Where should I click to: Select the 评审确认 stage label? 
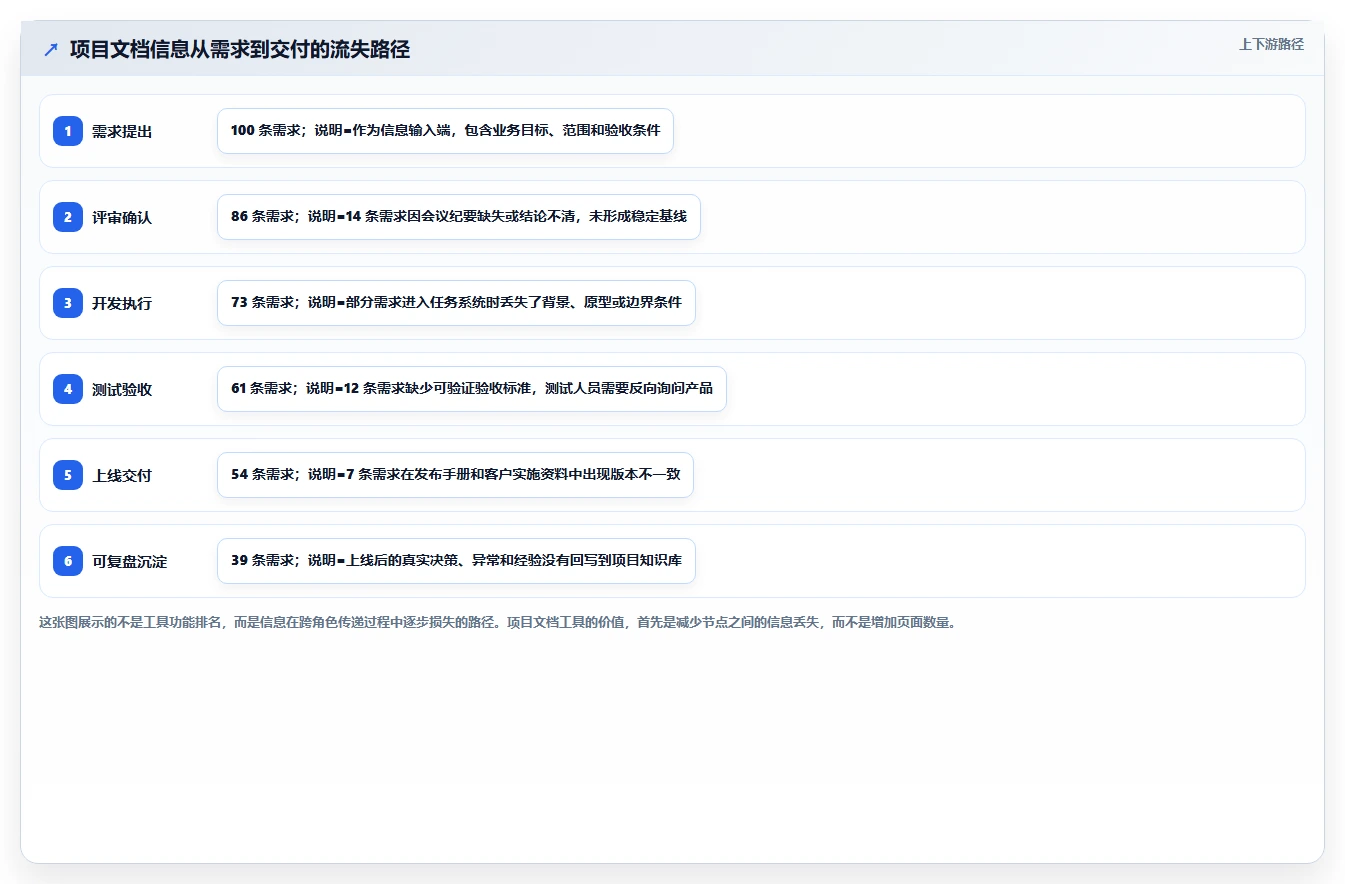pyautogui.click(x=122, y=217)
